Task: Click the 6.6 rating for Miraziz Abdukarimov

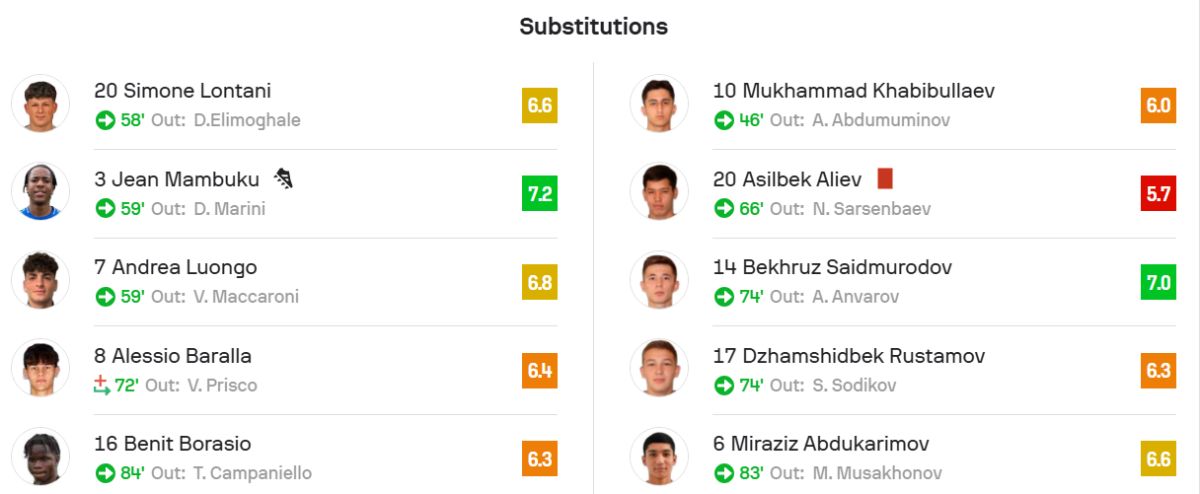Action: click(x=1159, y=459)
